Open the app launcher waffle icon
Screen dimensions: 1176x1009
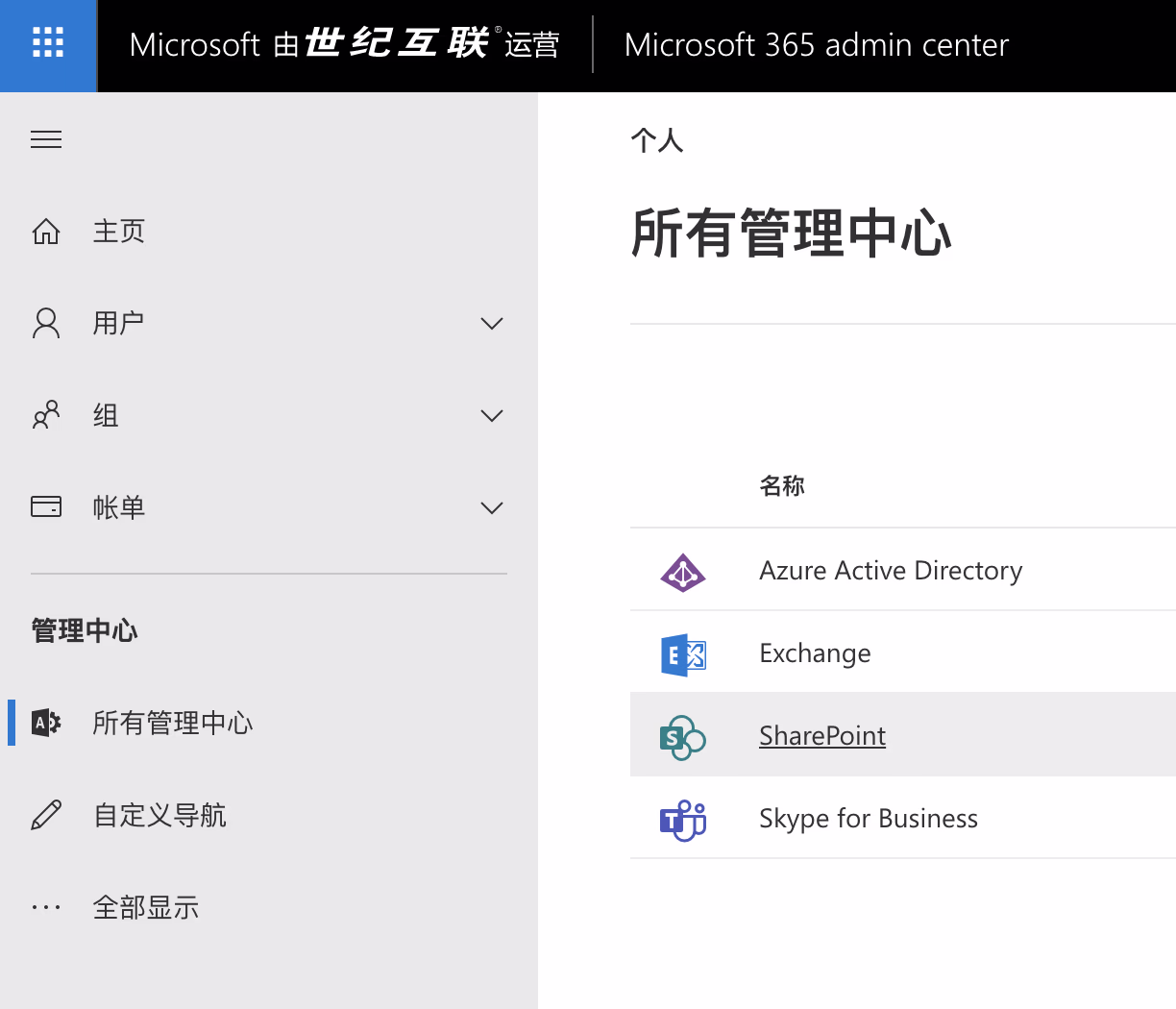tap(48, 44)
